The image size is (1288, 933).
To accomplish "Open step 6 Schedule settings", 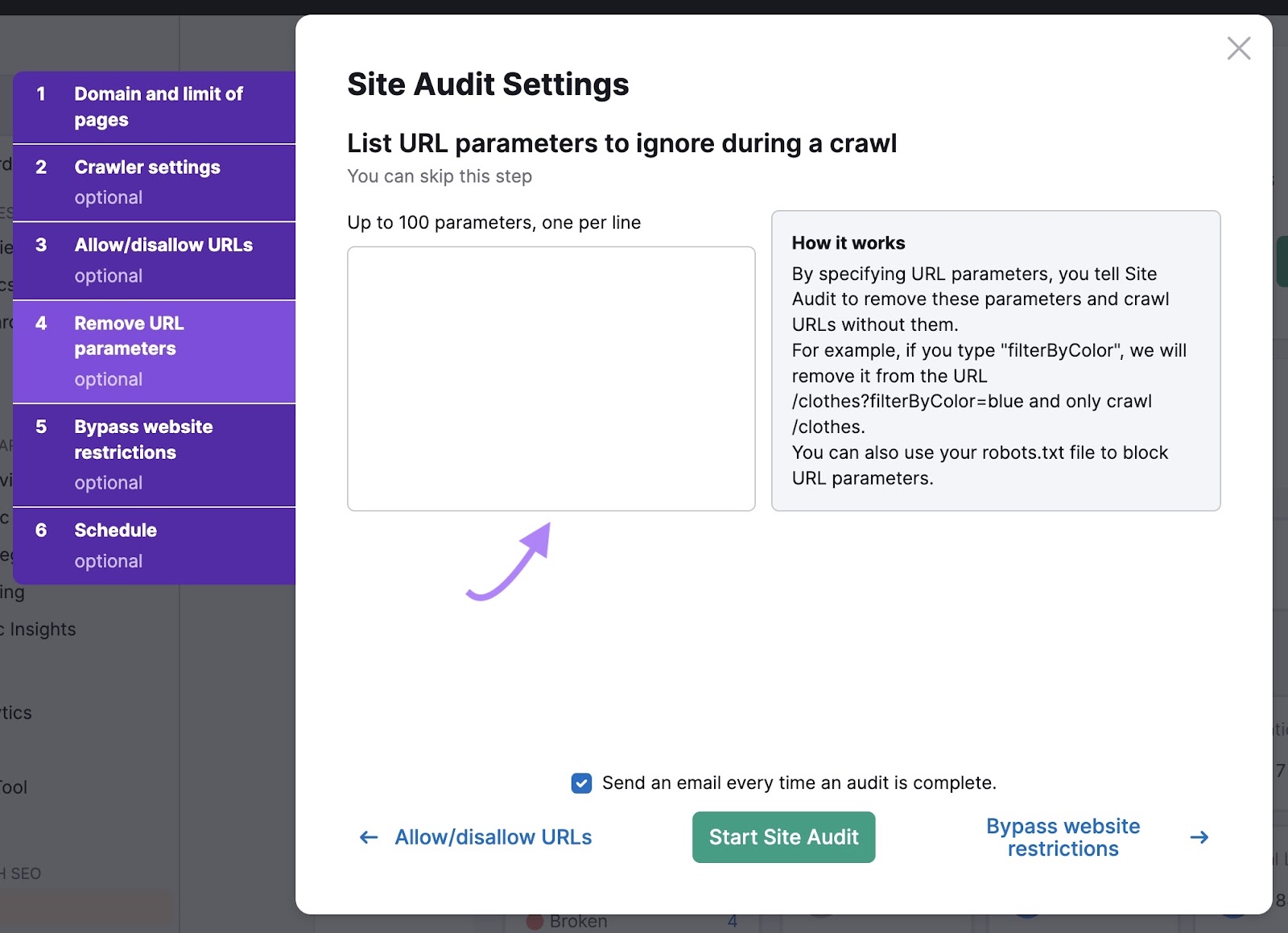I will [x=153, y=544].
